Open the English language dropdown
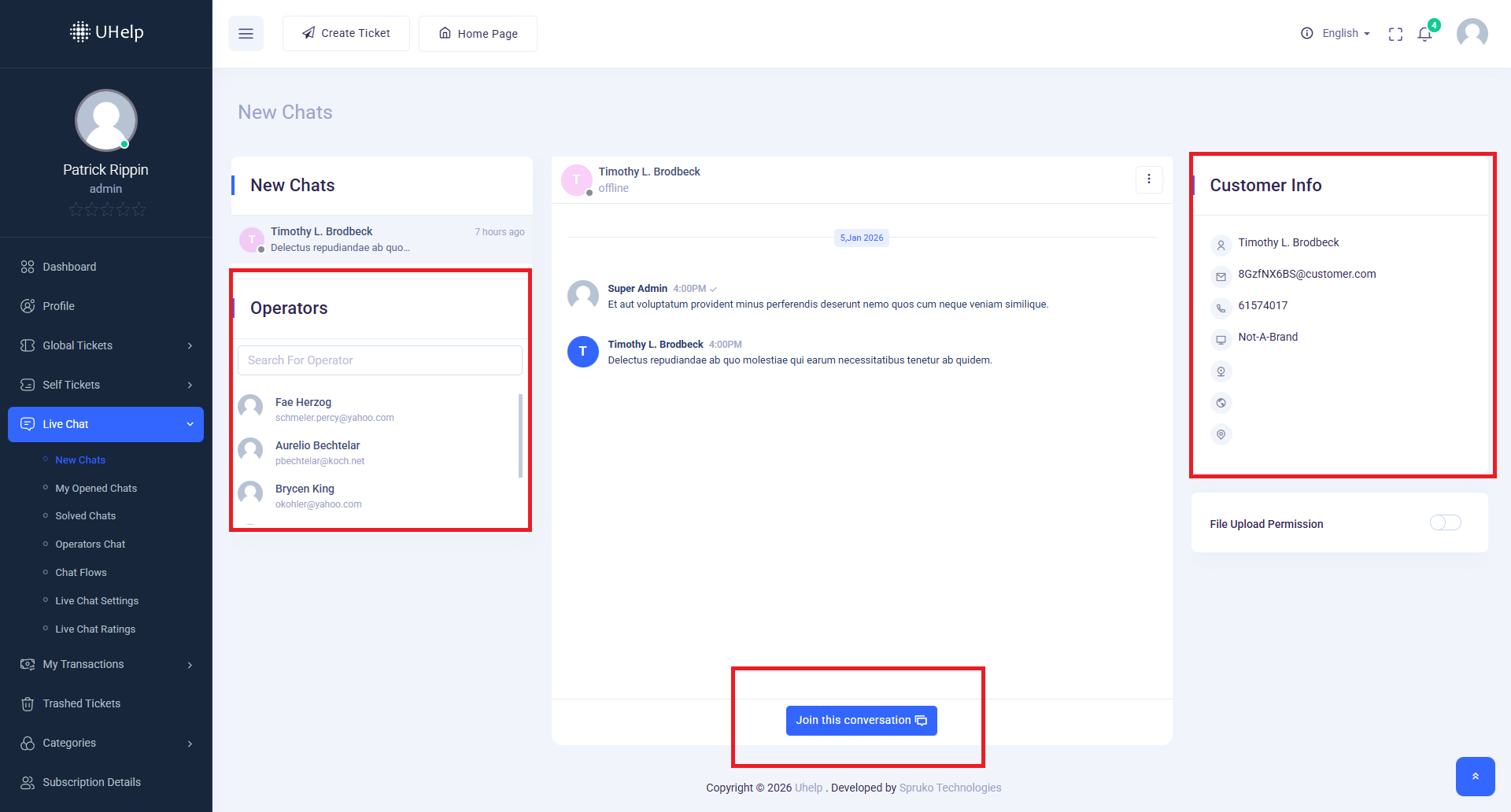This screenshot has width=1511, height=812. [x=1345, y=34]
